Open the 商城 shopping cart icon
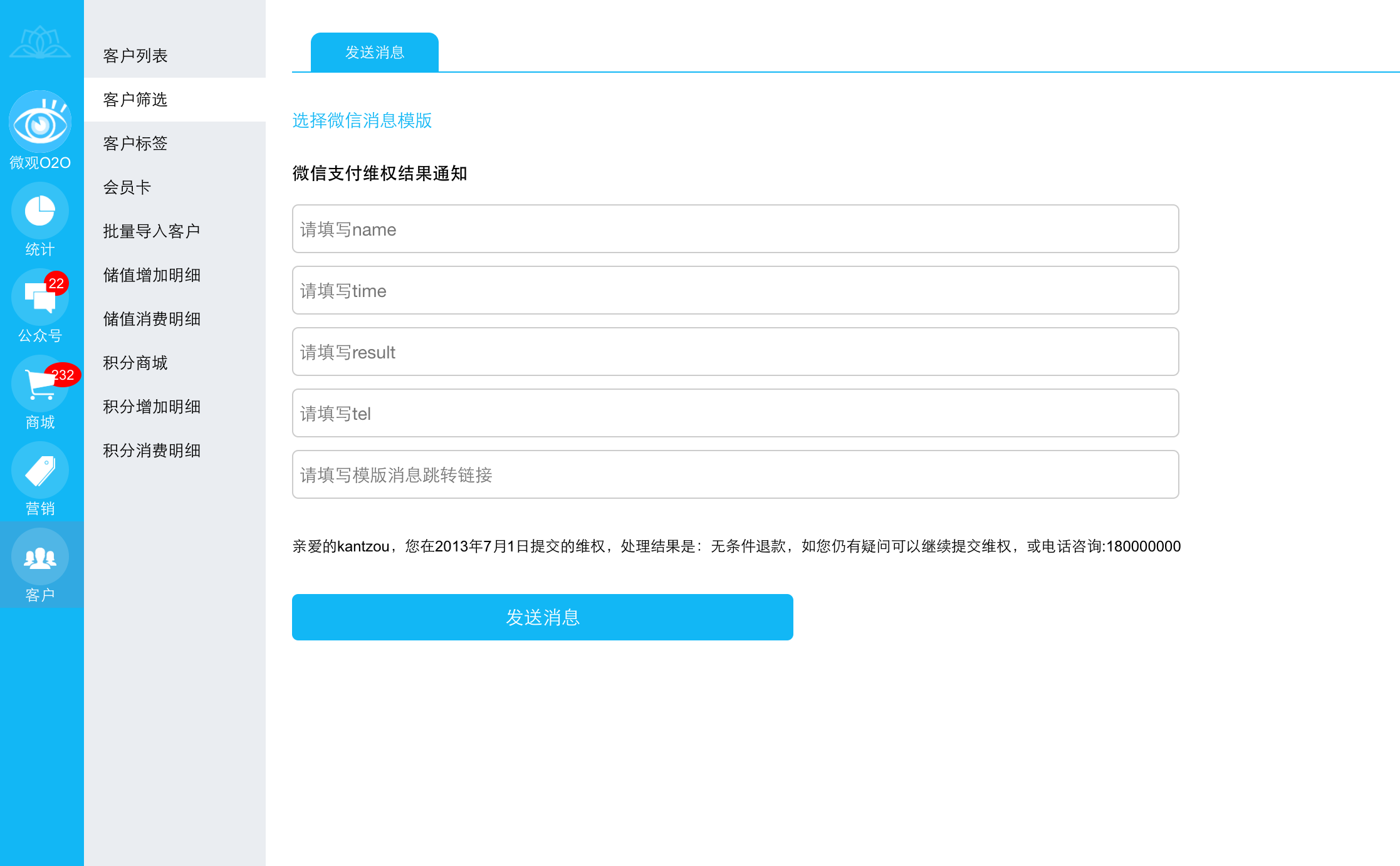This screenshot has width=1400, height=866. point(40,383)
